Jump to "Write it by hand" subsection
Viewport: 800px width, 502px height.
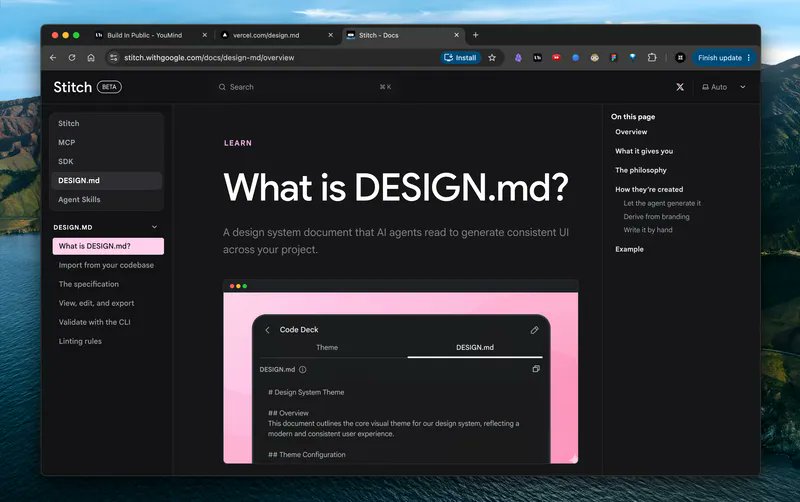tap(648, 230)
